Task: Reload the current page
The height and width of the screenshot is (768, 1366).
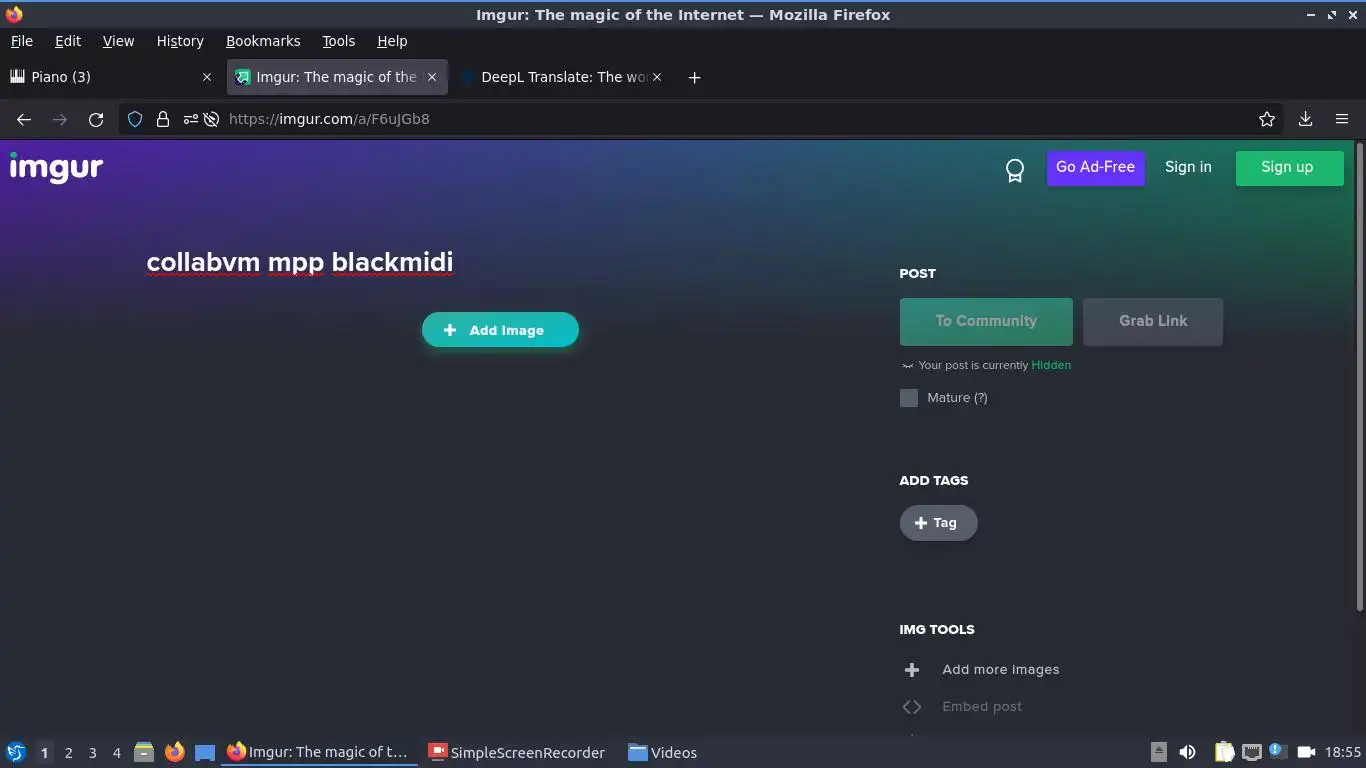Action: 96,119
